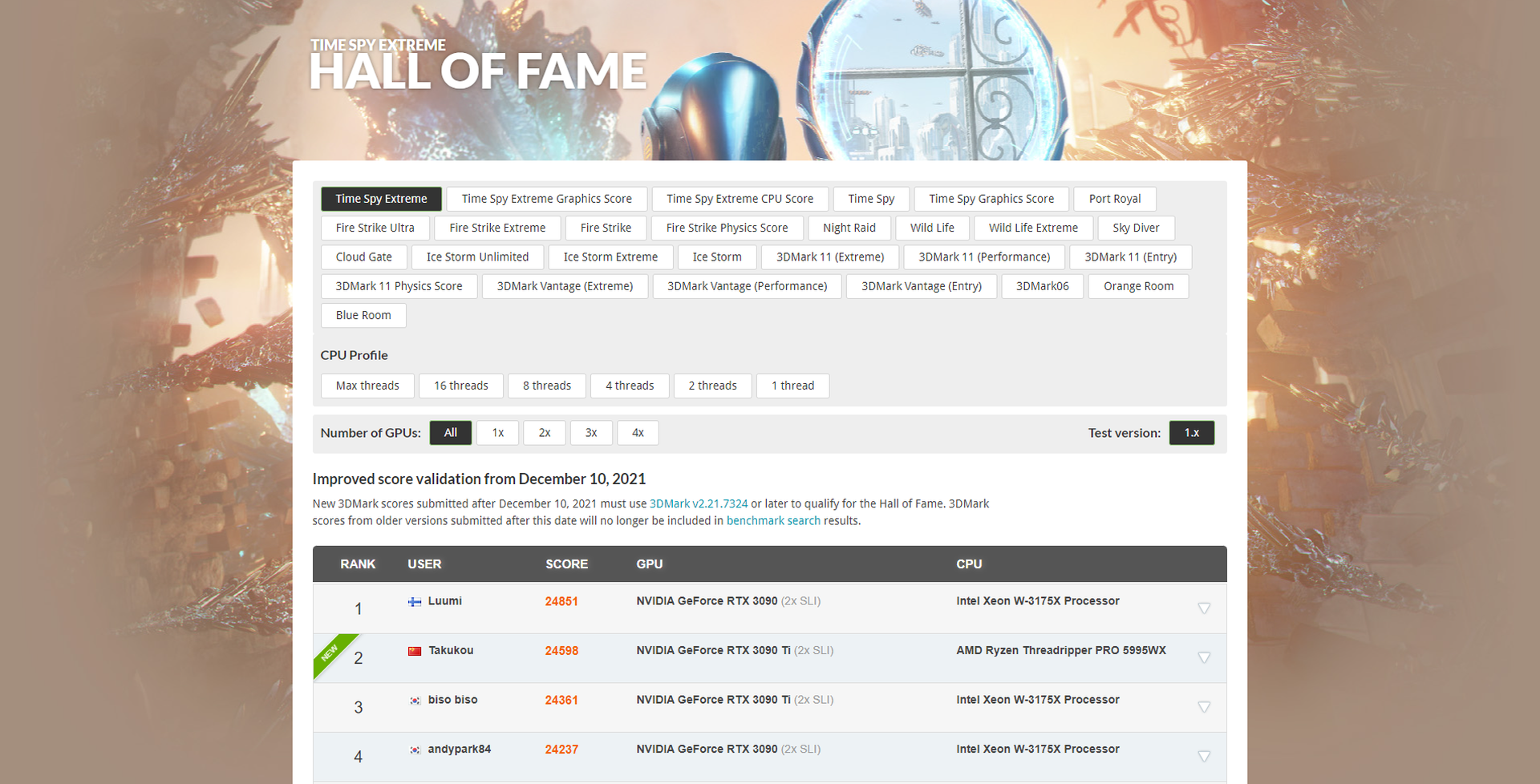Open Fire Strike Extreme leaderboard

tap(497, 228)
